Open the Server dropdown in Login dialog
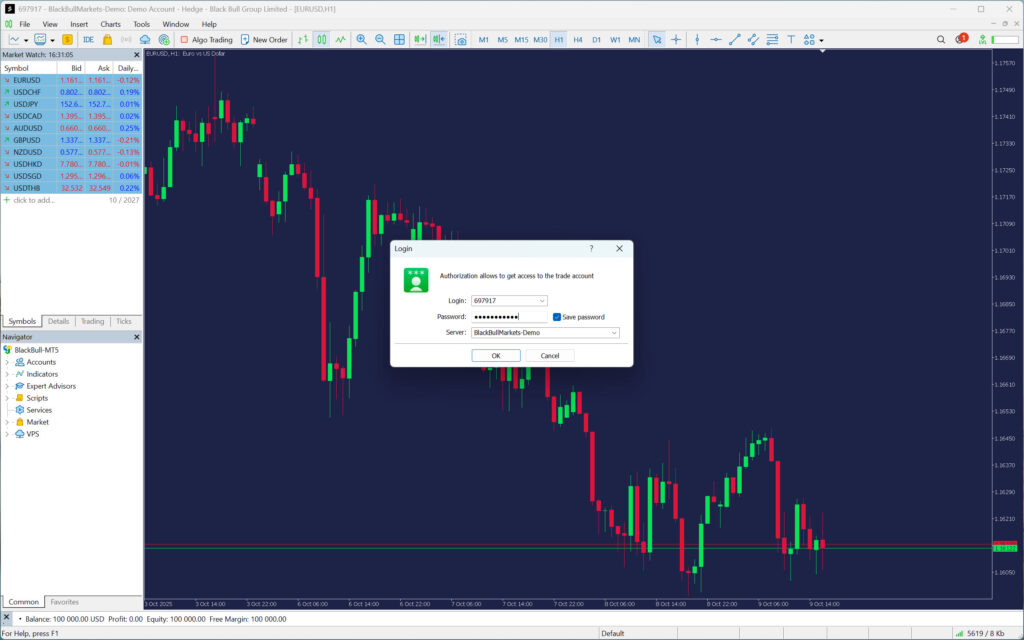1024x640 pixels. [613, 333]
